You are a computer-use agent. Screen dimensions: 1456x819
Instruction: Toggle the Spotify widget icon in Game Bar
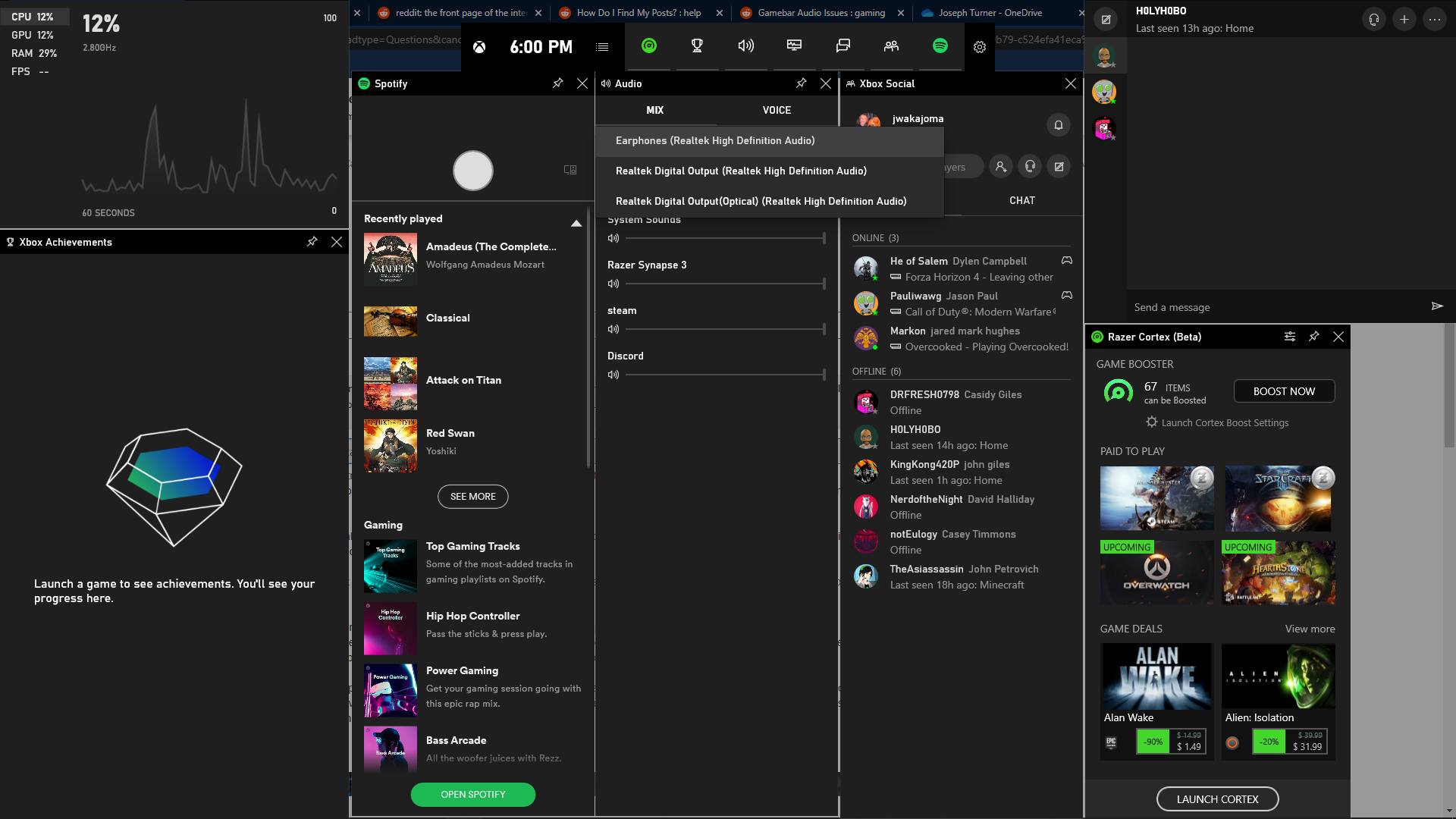[x=940, y=46]
